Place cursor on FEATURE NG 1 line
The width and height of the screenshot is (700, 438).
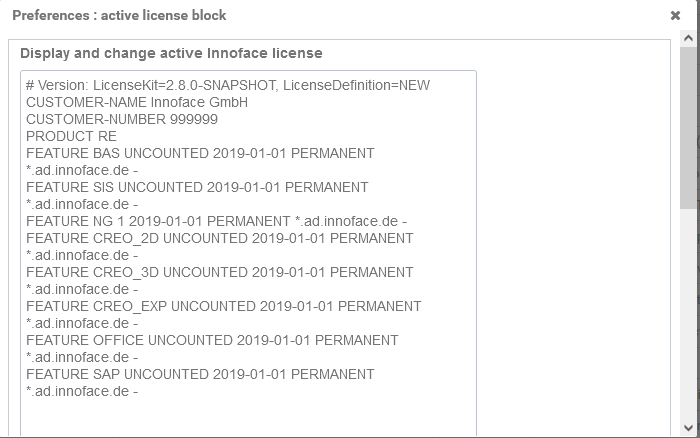pos(216,221)
